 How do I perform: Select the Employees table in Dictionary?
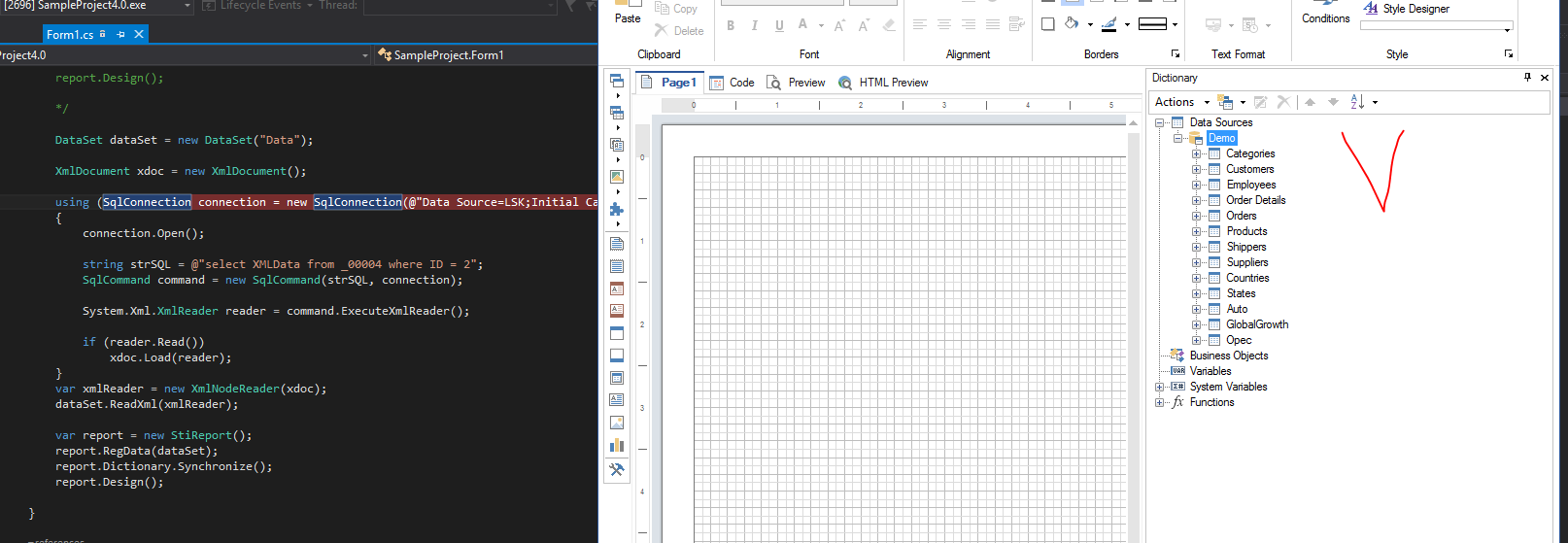(x=1251, y=185)
